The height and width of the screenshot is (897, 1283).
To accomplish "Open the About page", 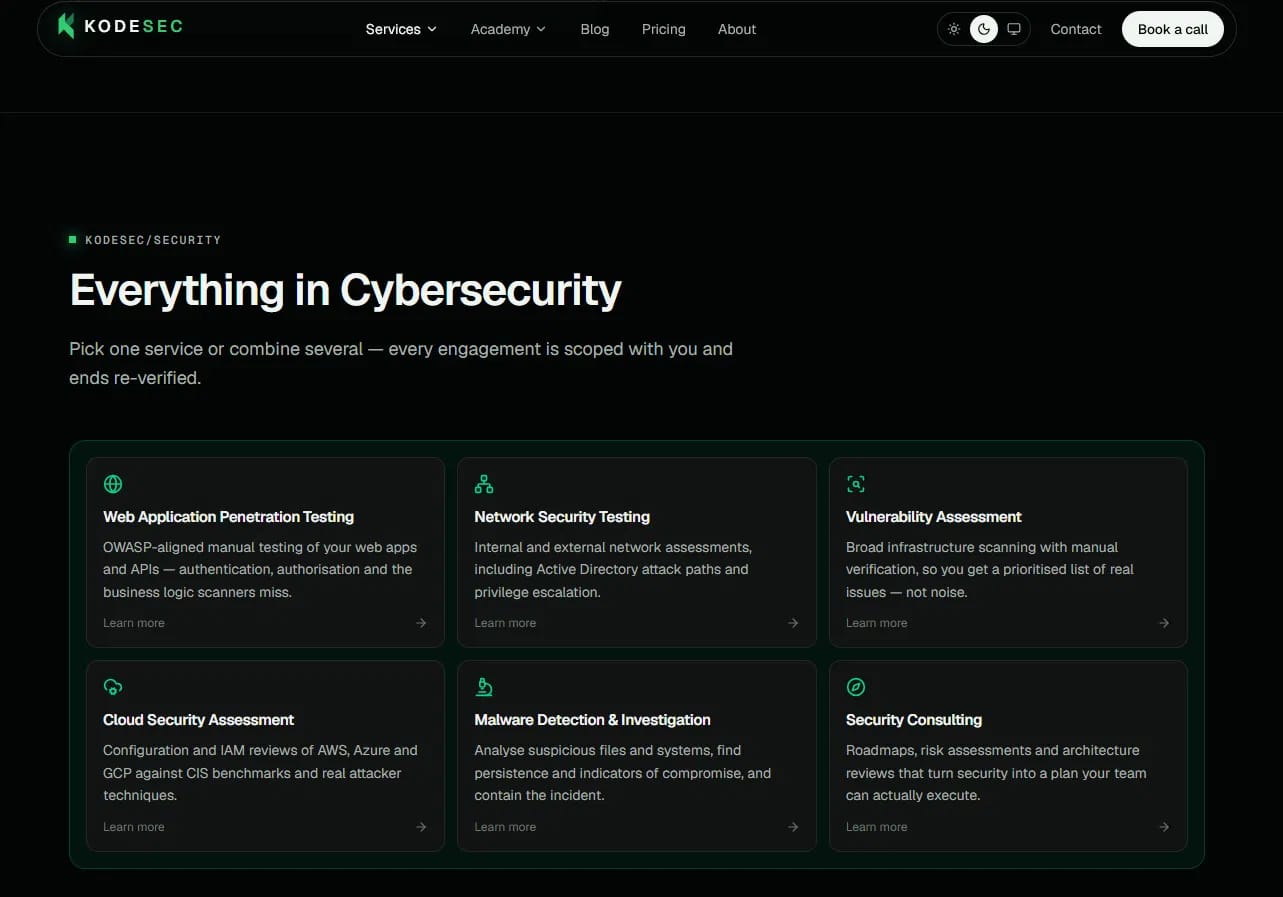I will pyautogui.click(x=737, y=29).
